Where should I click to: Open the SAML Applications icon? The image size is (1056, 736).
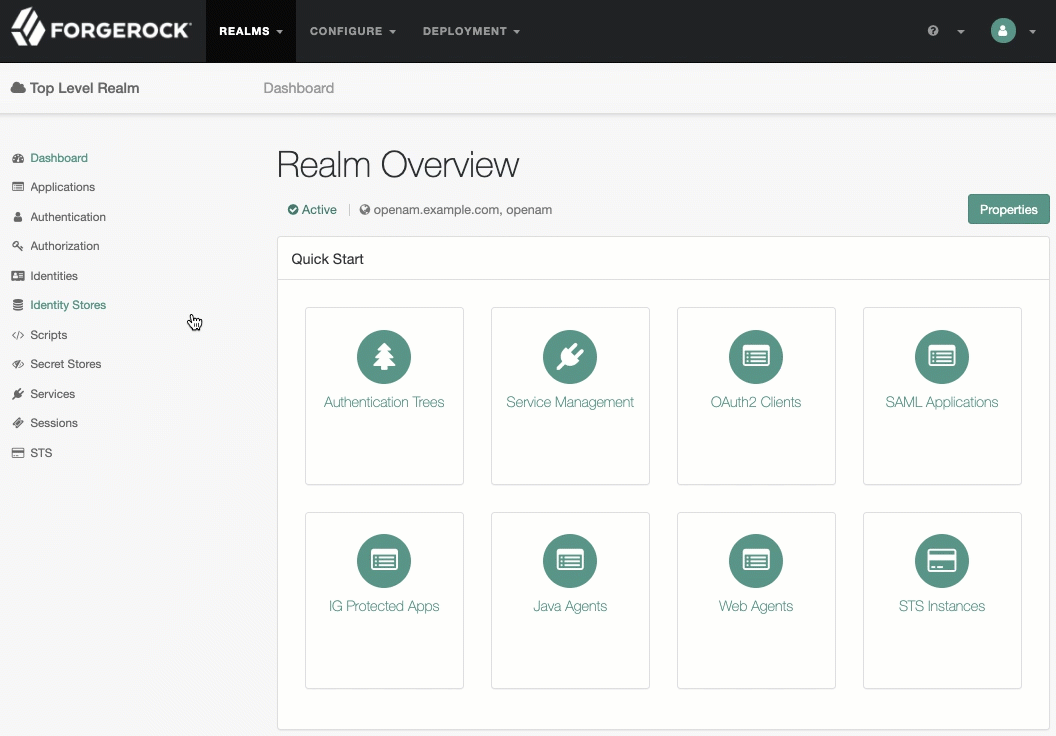pos(942,356)
